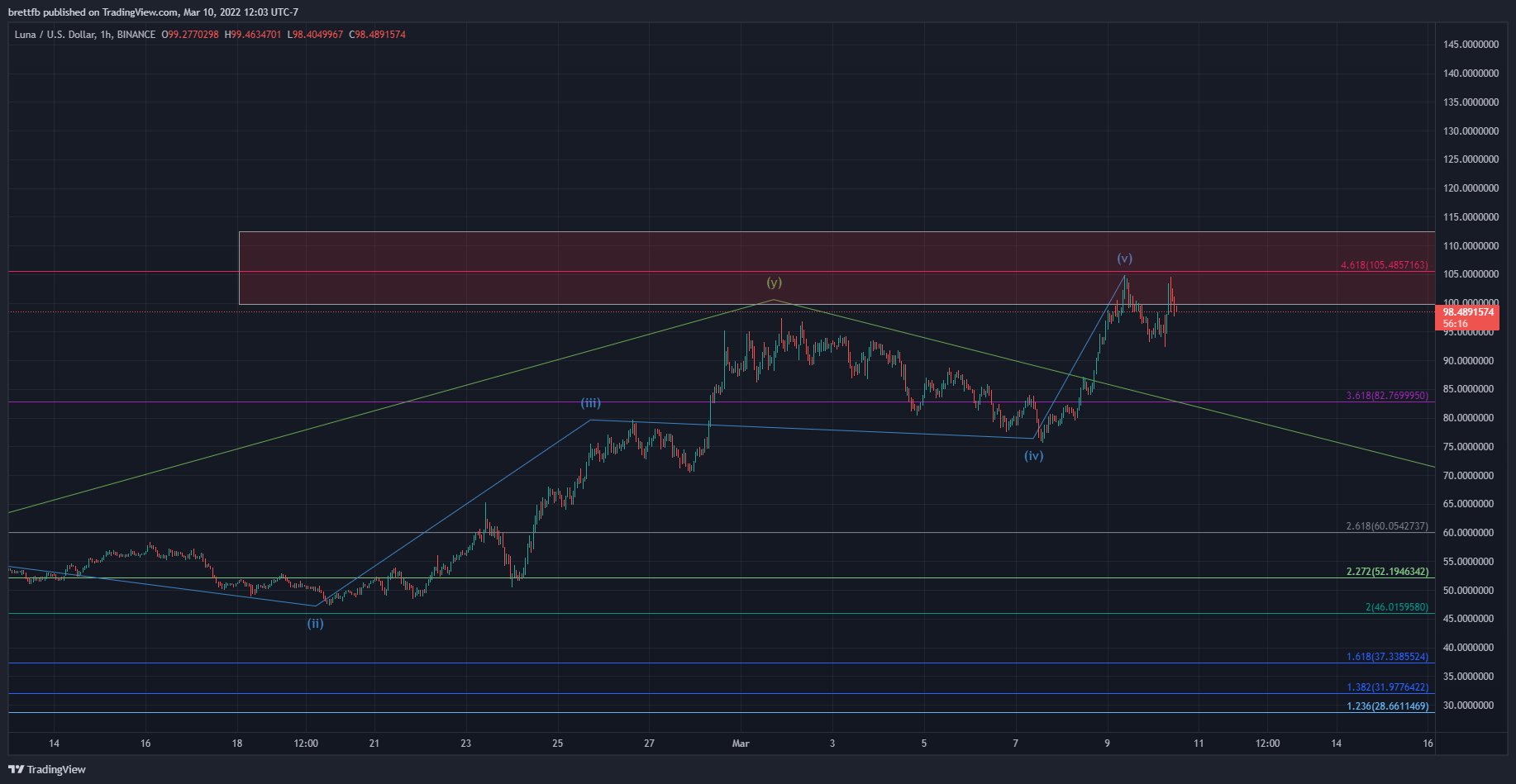This screenshot has height=784, width=1516.
Task: Click the red current price label 98.4891574
Action: (x=1469, y=312)
